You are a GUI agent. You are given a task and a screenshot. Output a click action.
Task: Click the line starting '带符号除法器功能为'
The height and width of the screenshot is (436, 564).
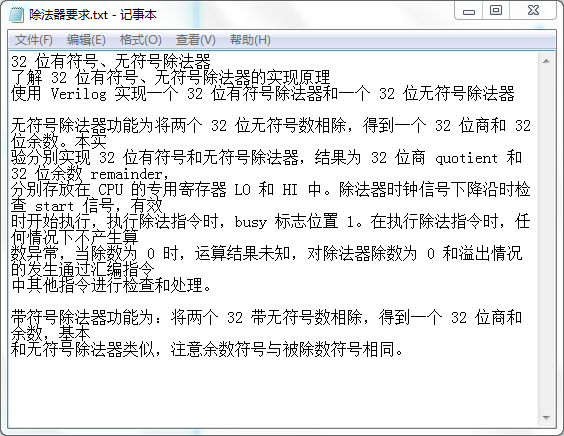[267, 318]
